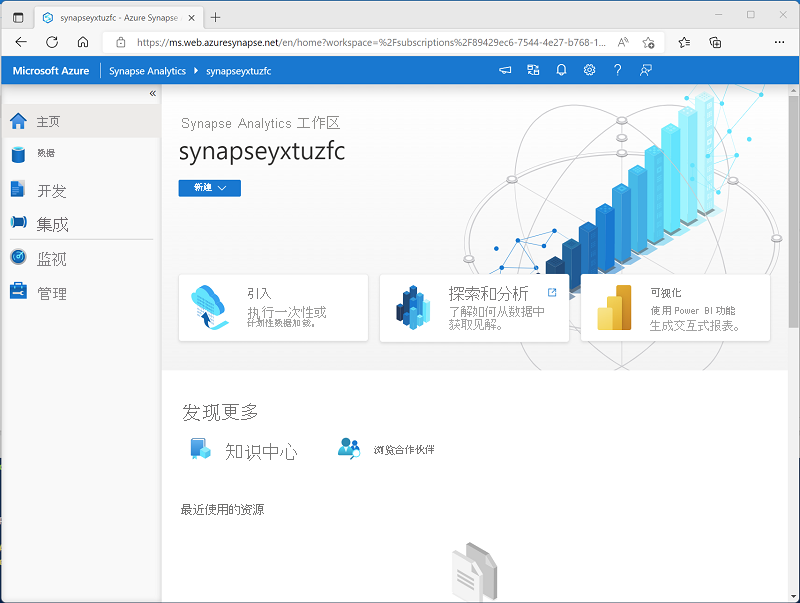The height and width of the screenshot is (603, 800).
Task: Click the blue cylinder Data icon
Action: (x=18, y=154)
